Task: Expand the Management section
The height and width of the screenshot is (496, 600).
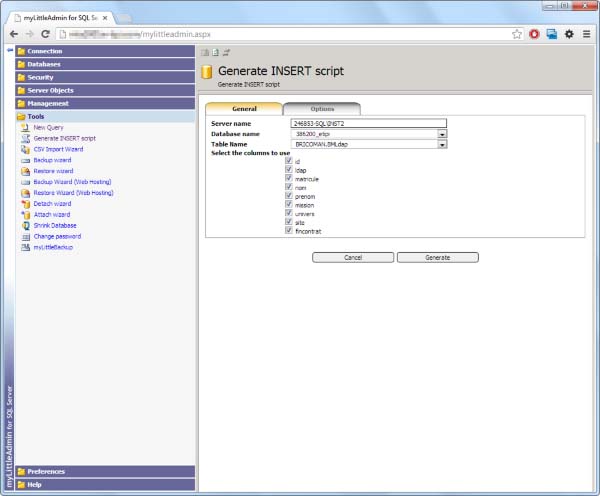Action: tap(105, 103)
